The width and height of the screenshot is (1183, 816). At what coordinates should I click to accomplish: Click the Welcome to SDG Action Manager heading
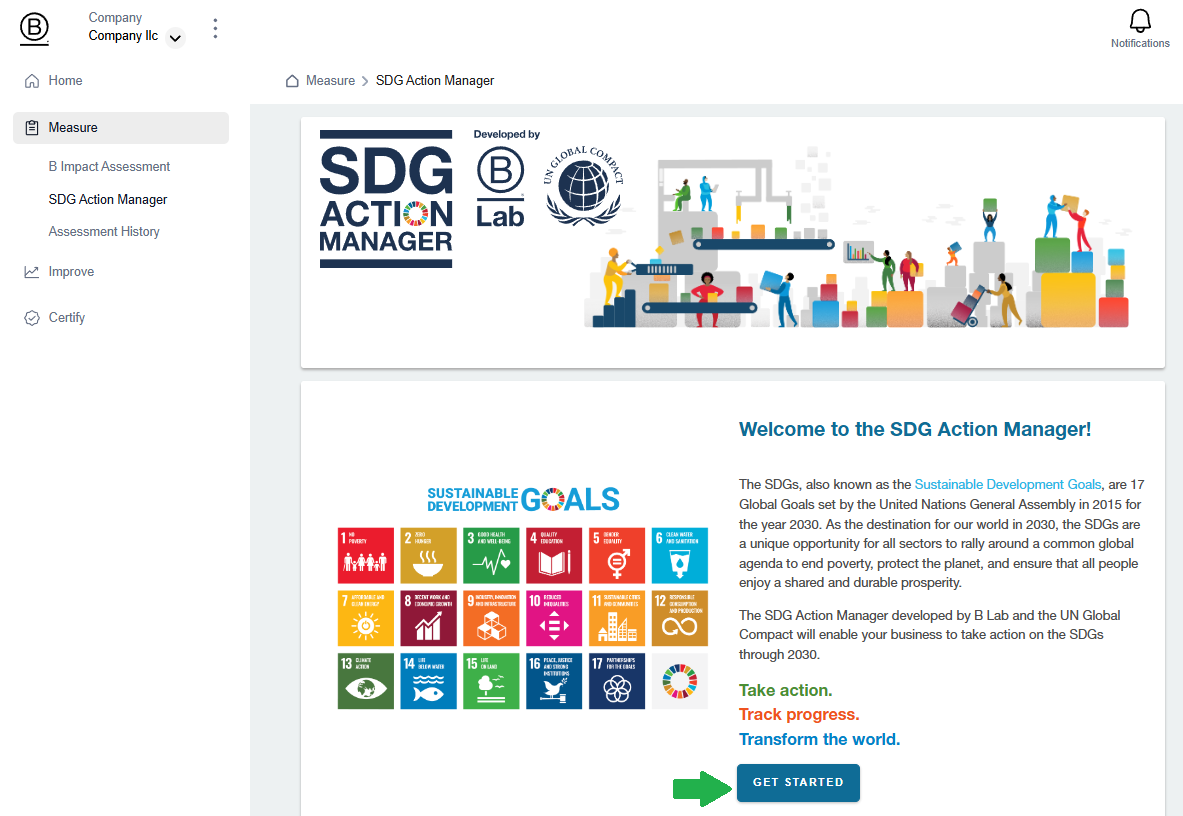[915, 429]
